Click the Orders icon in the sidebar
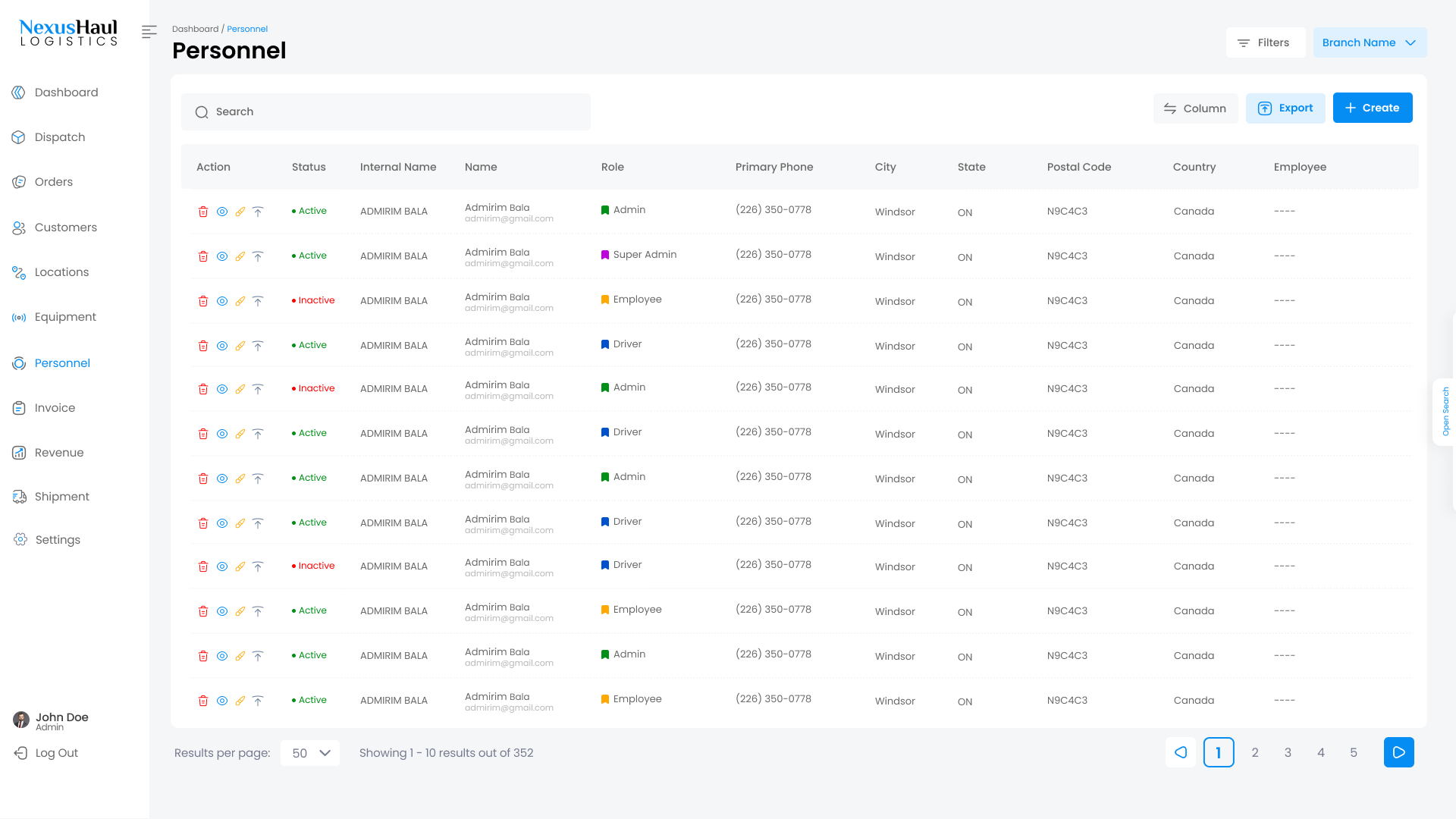The width and height of the screenshot is (1456, 819). tap(19, 182)
